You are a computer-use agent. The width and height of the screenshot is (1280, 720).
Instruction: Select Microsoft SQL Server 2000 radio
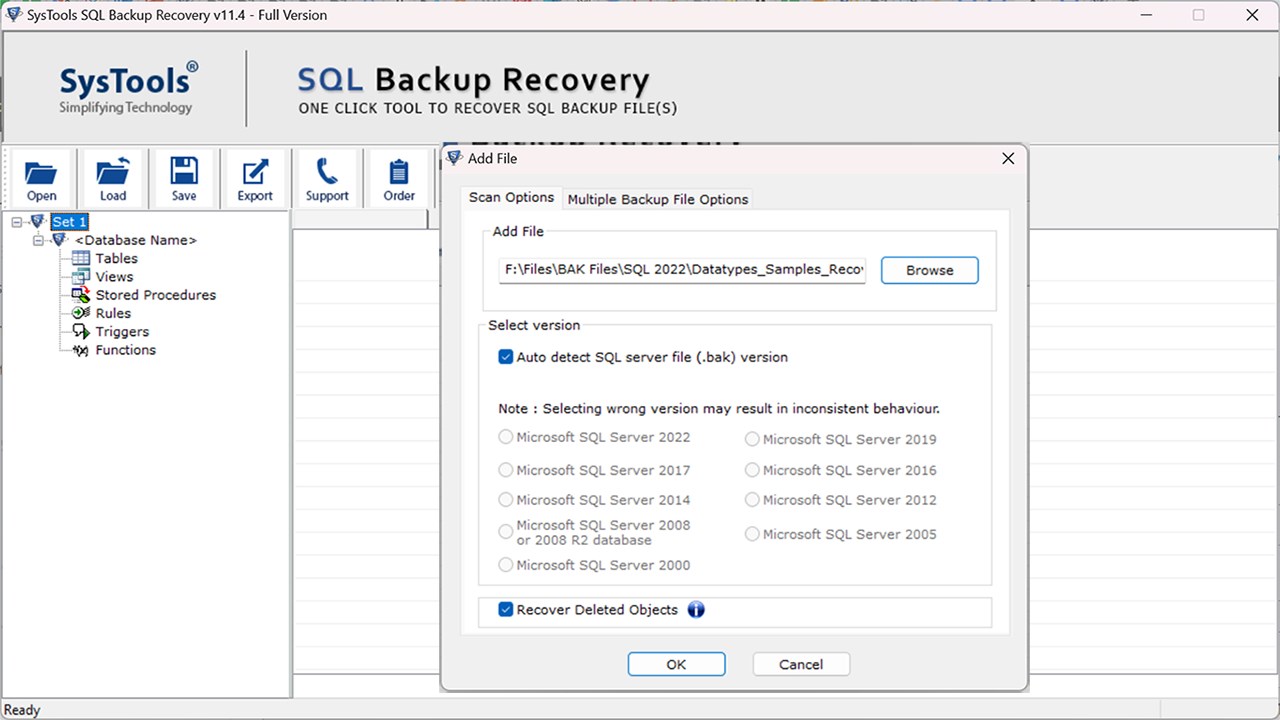pyautogui.click(x=506, y=565)
